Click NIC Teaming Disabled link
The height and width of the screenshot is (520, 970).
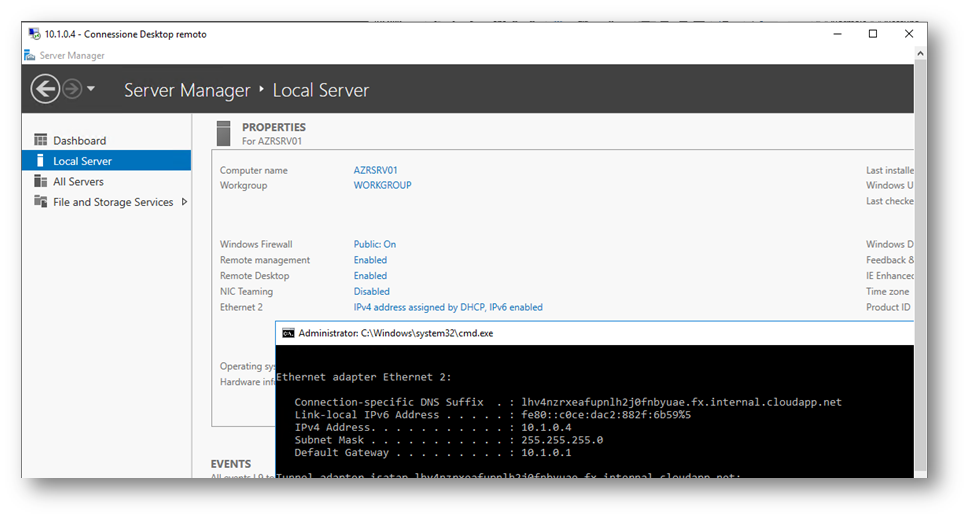point(371,292)
